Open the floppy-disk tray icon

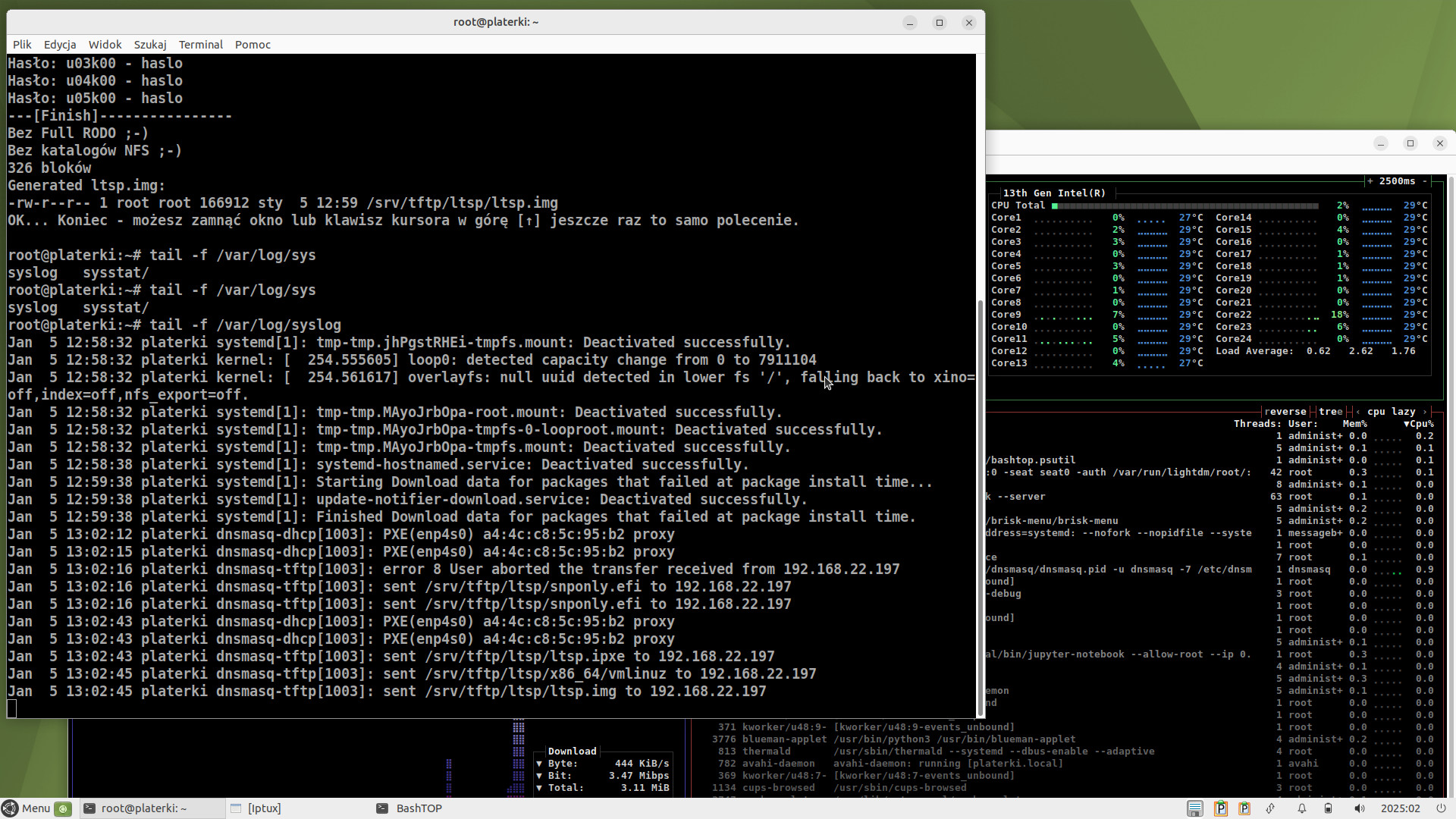[x=1194, y=808]
